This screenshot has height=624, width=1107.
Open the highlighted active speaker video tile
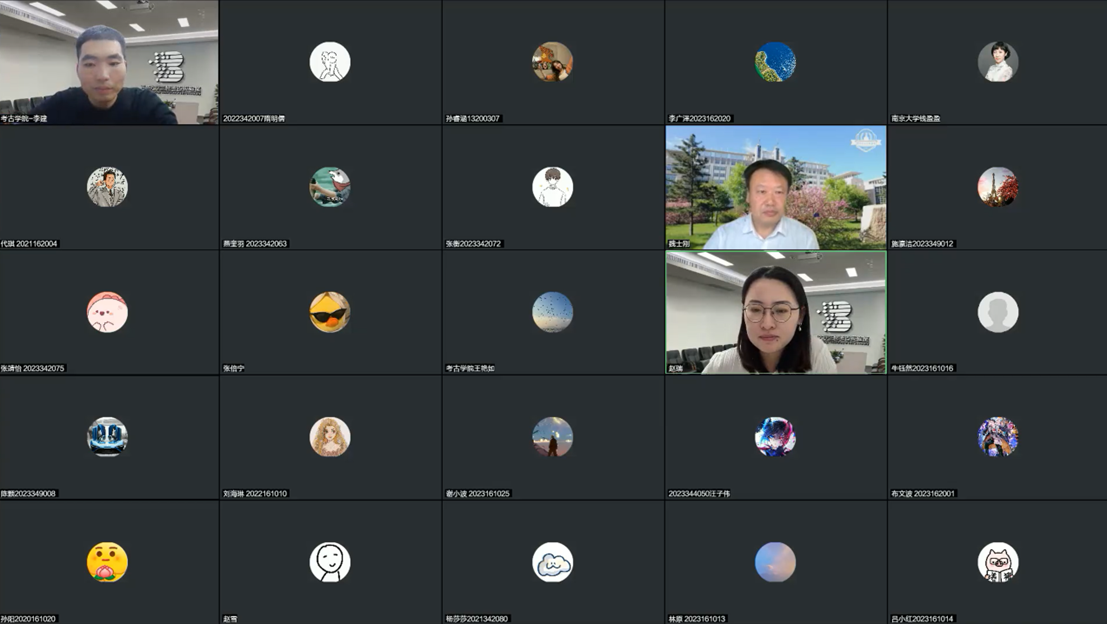click(775, 312)
